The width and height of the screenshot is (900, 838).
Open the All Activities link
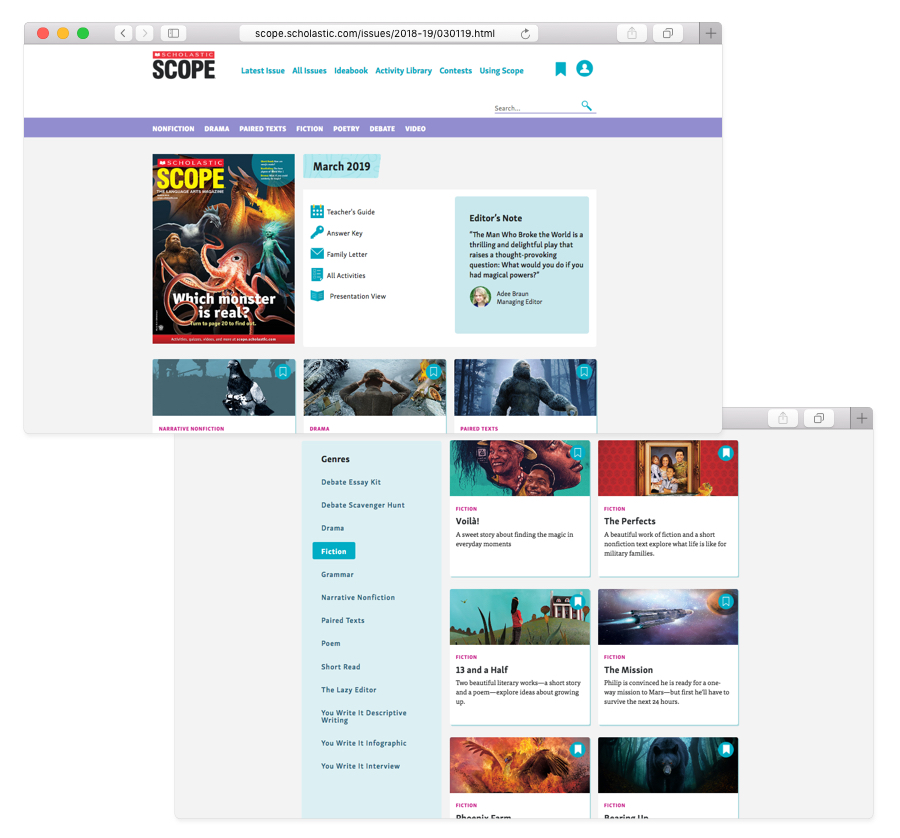click(x=346, y=276)
